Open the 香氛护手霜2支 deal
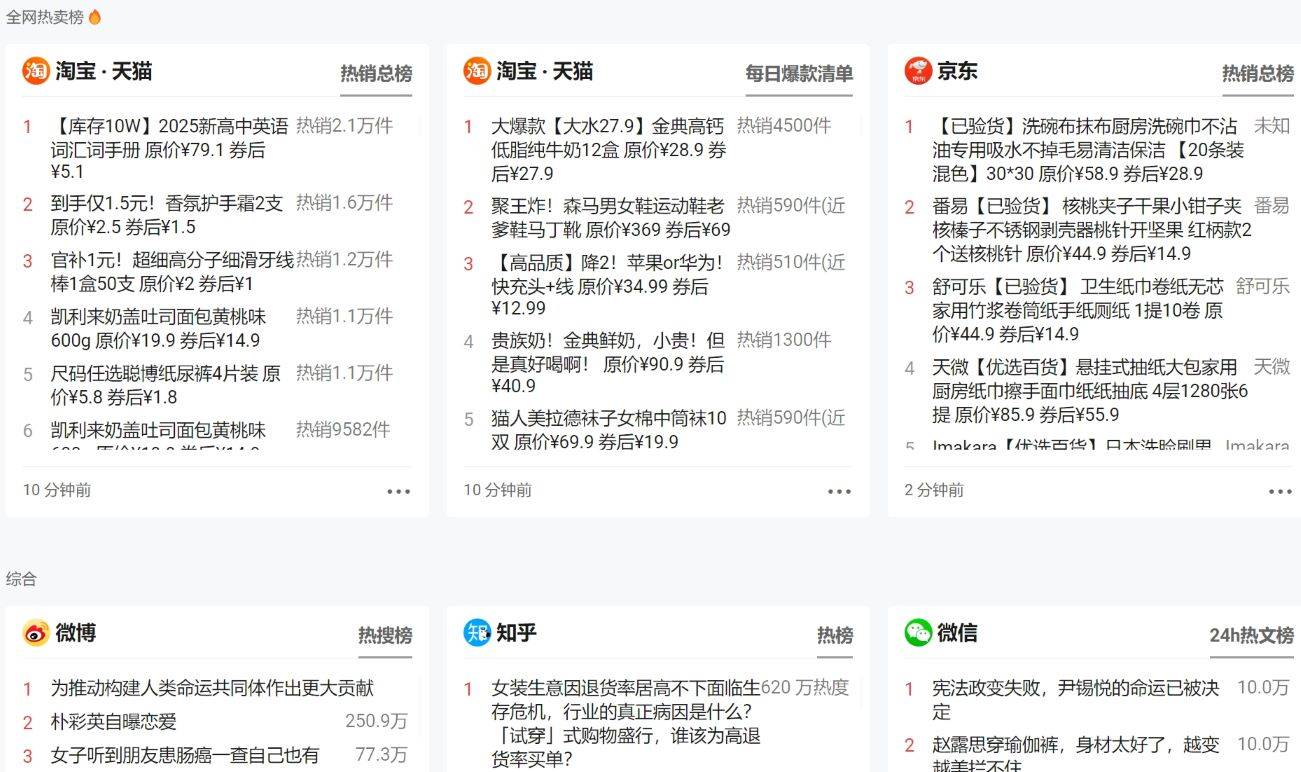 coord(168,215)
